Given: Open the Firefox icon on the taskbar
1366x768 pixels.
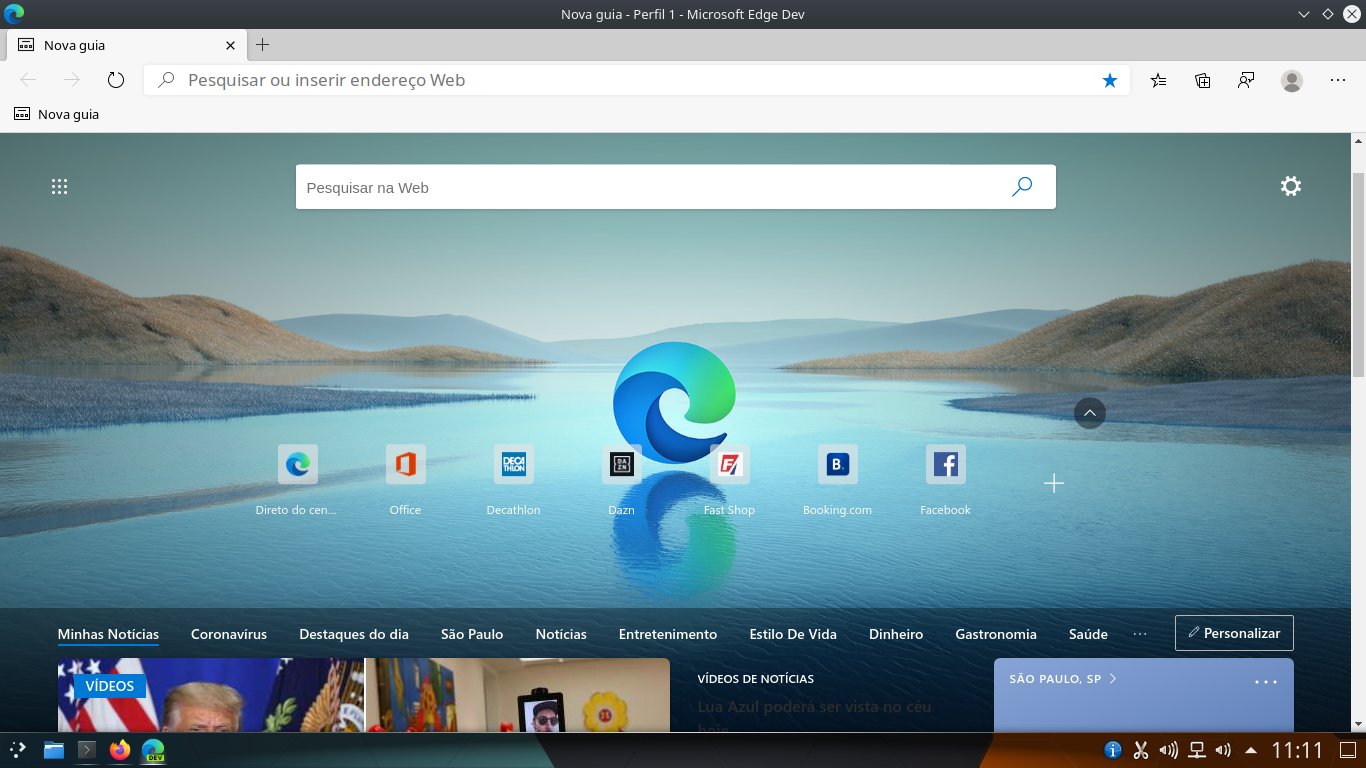Looking at the screenshot, I should pyautogui.click(x=119, y=750).
